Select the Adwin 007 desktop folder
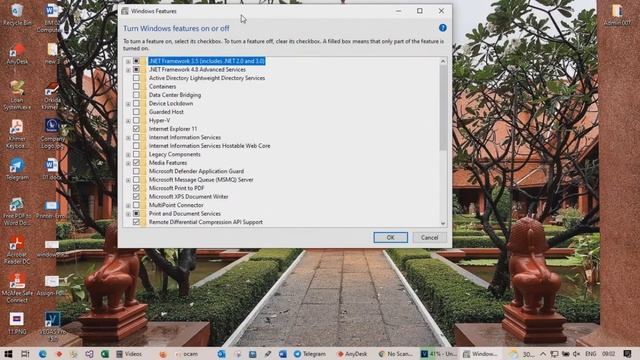The image size is (640, 360). coord(617,15)
